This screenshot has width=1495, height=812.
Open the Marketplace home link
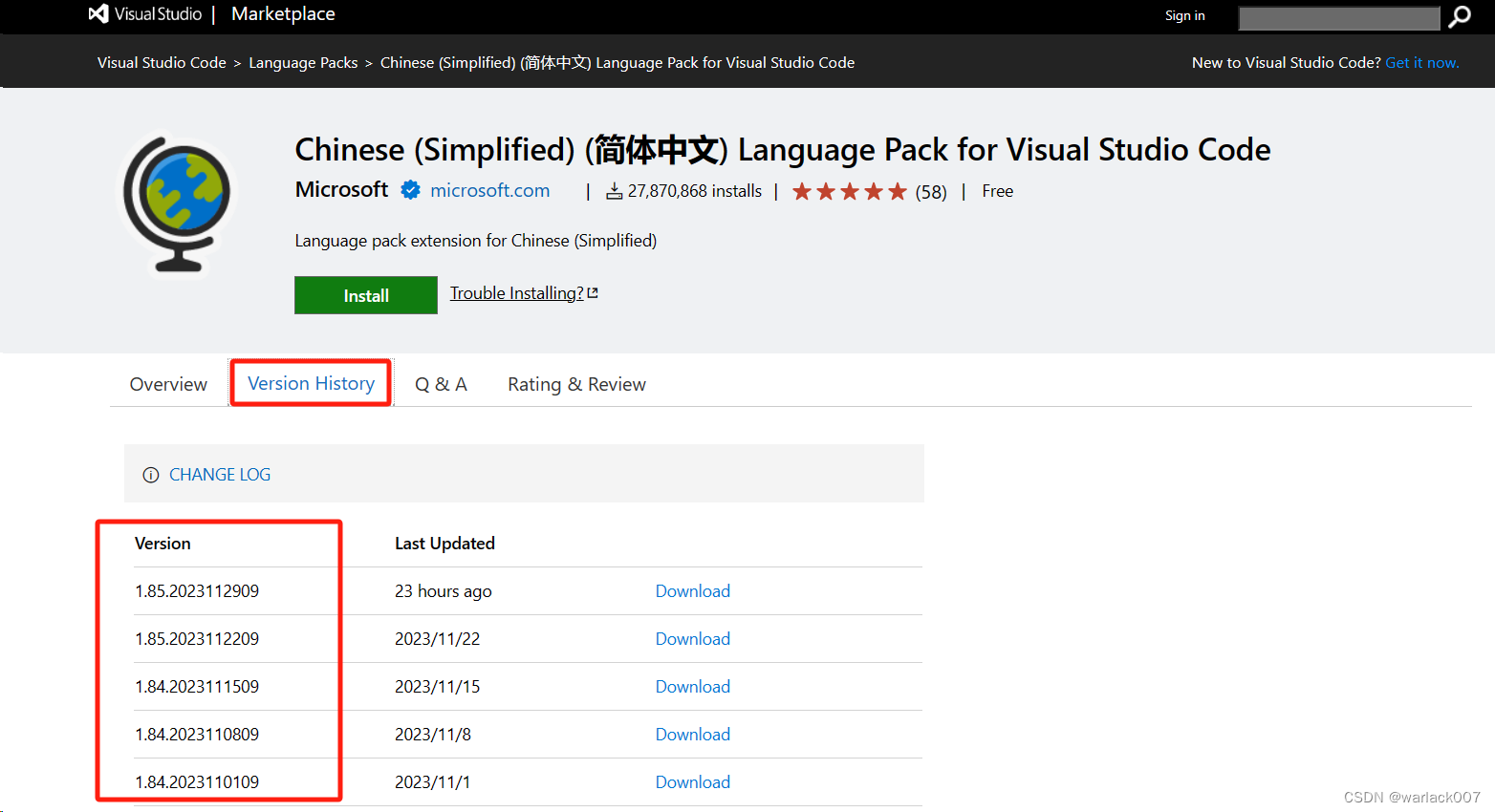click(x=283, y=14)
